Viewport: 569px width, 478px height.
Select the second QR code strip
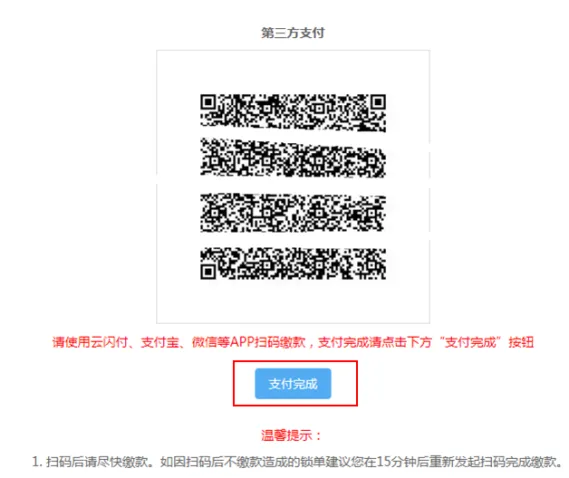(x=293, y=158)
